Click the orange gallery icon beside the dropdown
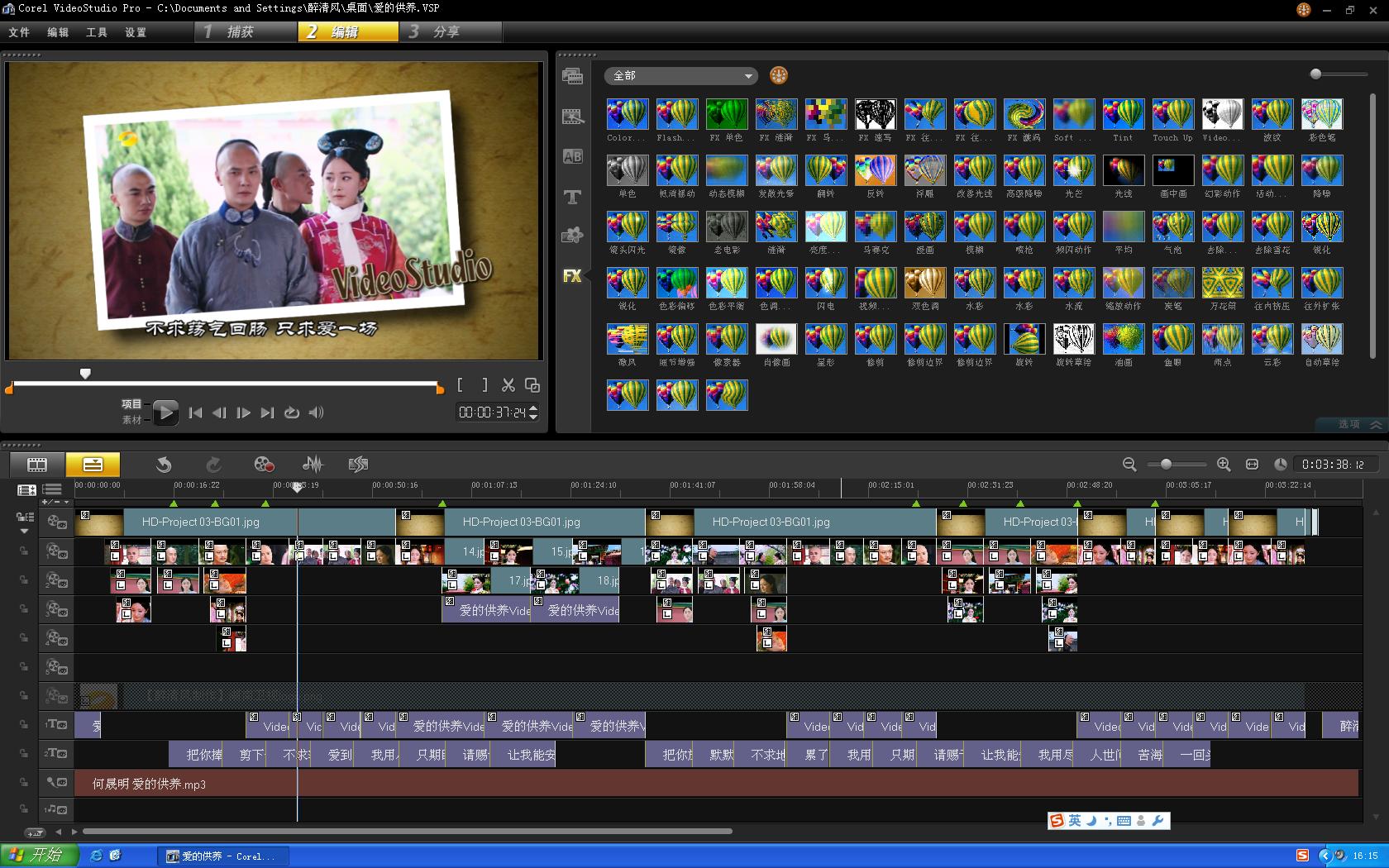1389x868 pixels. [x=778, y=75]
